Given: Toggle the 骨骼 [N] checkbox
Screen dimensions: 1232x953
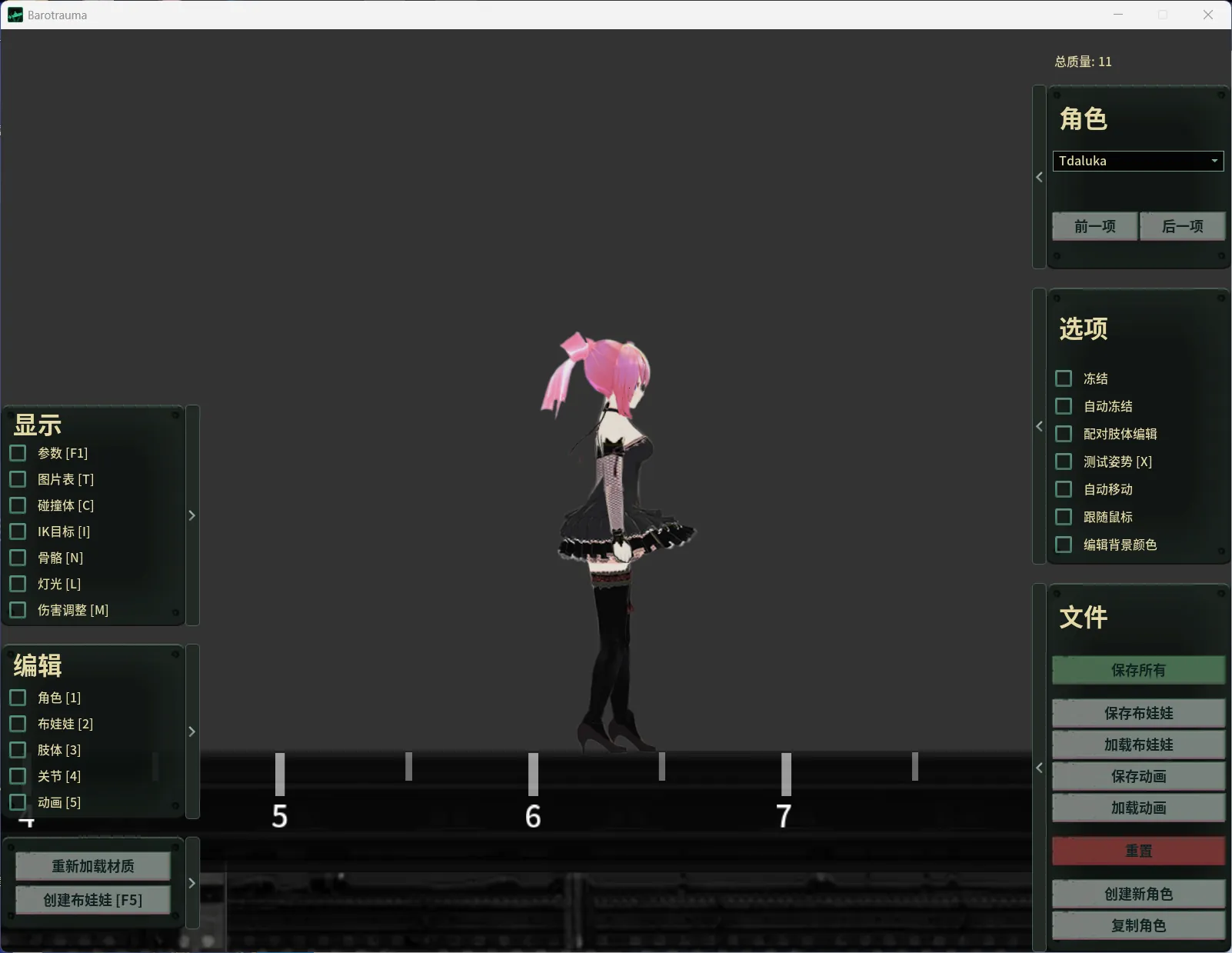Looking at the screenshot, I should 18,558.
